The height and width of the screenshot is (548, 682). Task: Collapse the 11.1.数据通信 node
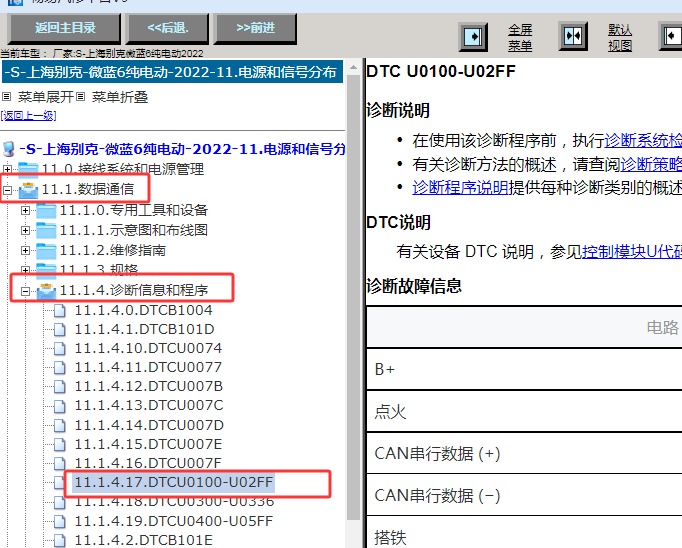(x=7, y=190)
